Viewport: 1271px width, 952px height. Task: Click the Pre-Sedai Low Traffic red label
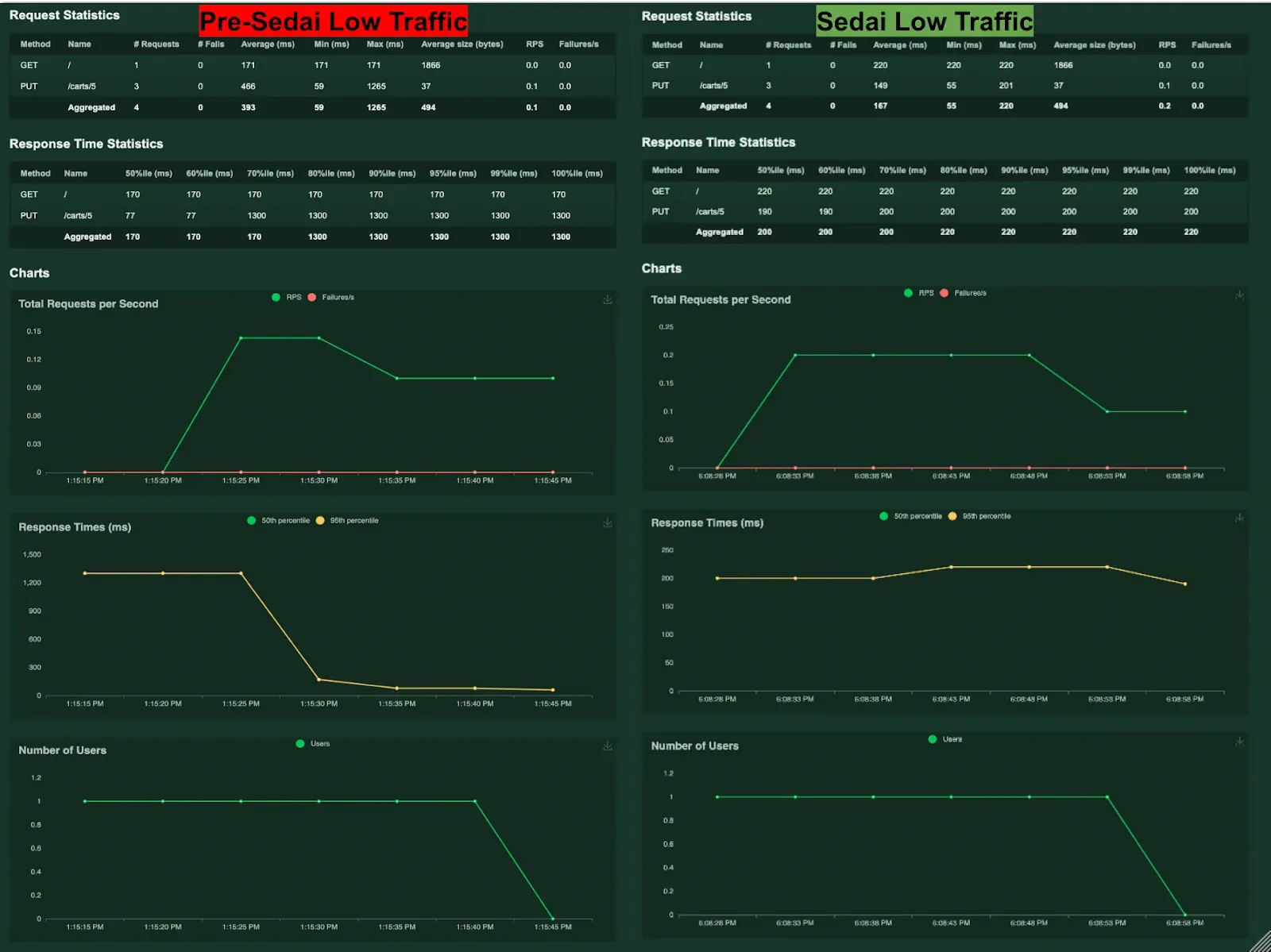[x=333, y=21]
